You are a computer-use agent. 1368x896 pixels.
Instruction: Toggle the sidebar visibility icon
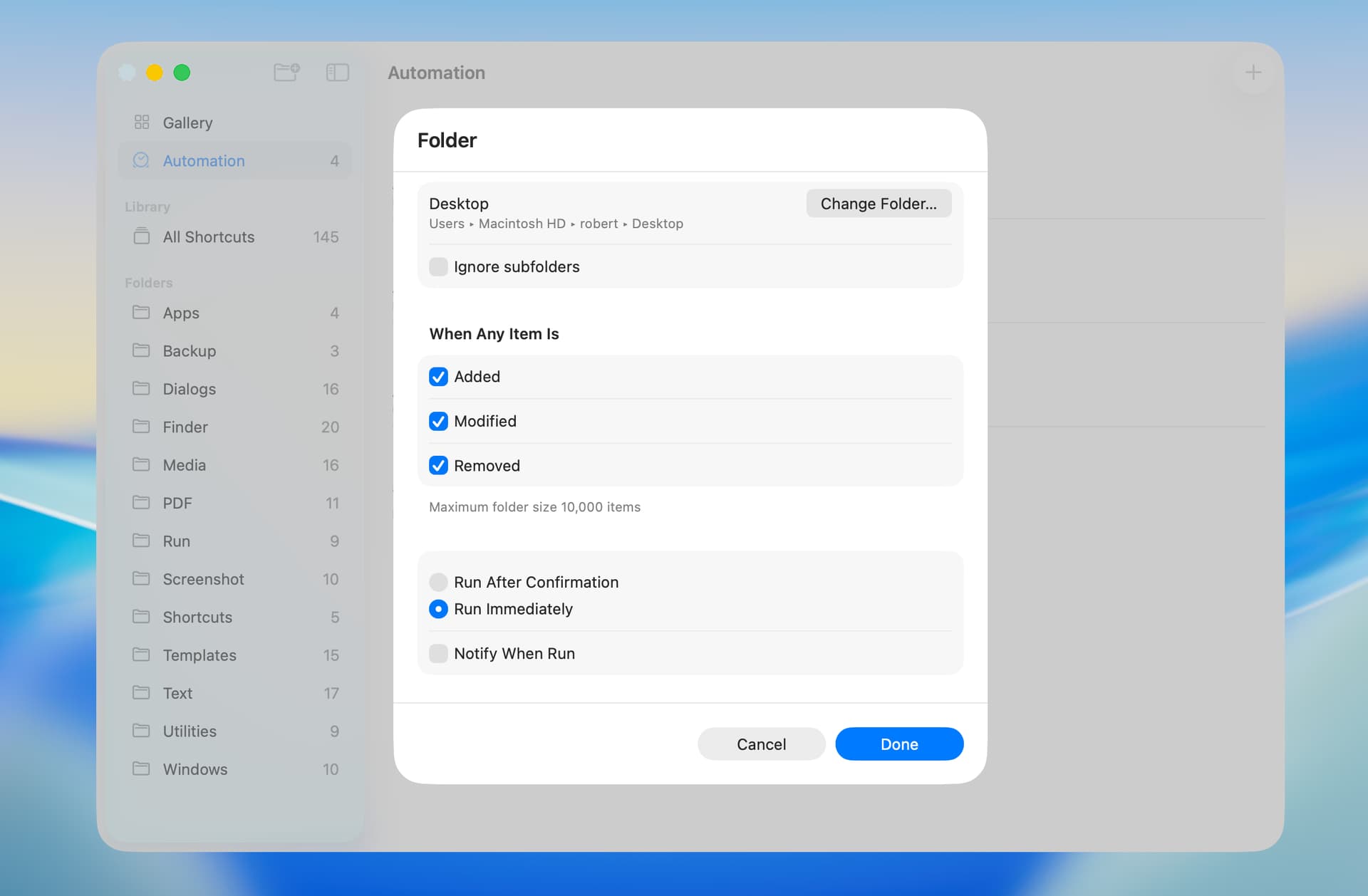tap(337, 72)
